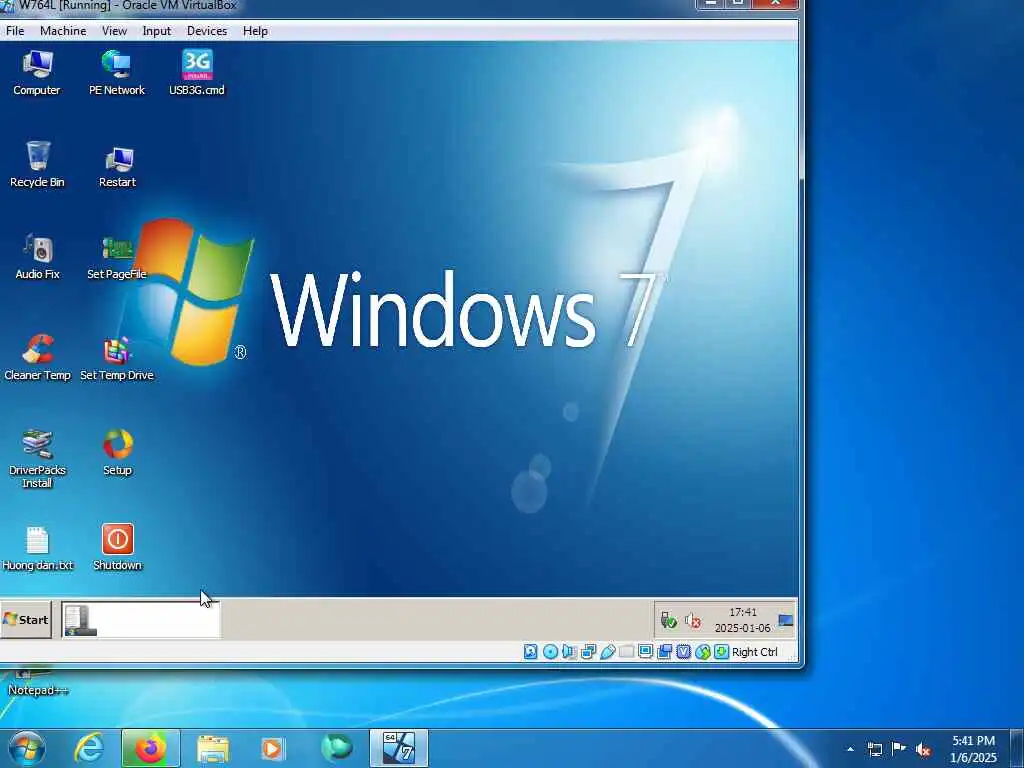Click the VirtualBox audio status indicator
This screenshot has height=768, width=1024.
click(569, 652)
